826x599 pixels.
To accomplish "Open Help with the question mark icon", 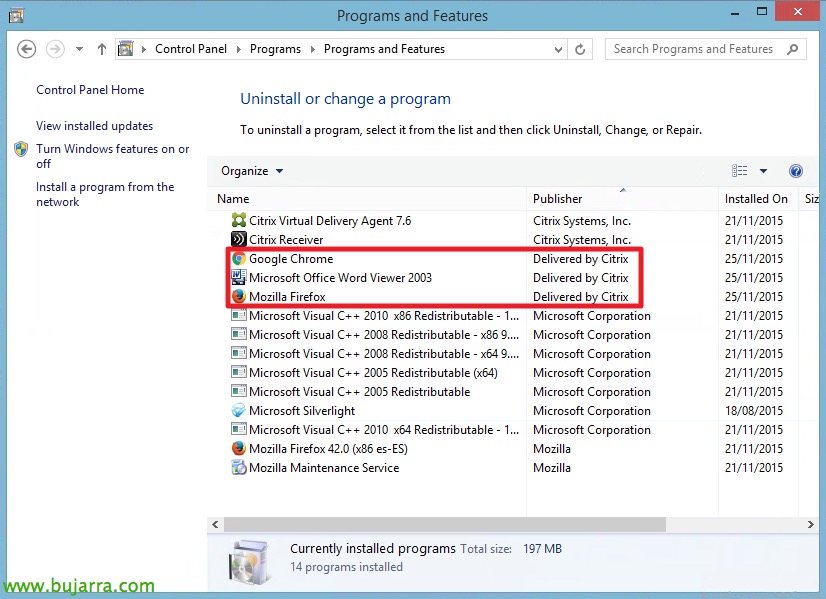I will (795, 171).
